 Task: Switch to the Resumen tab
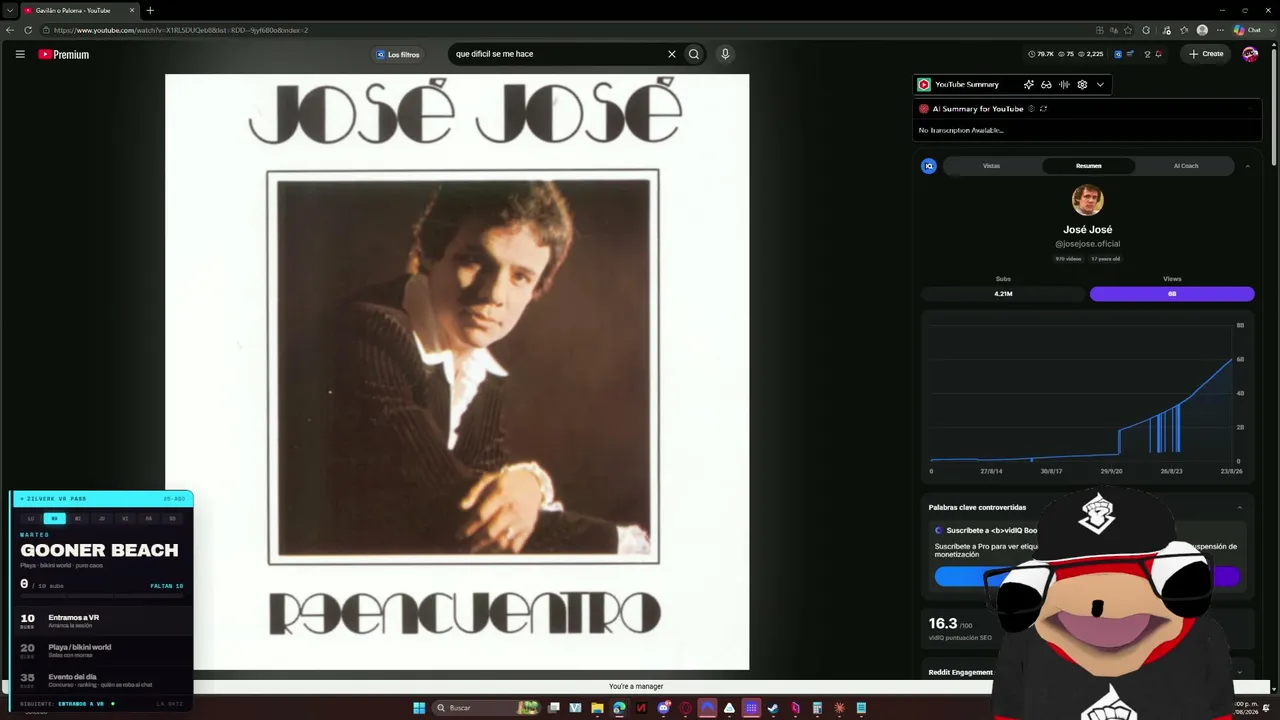(x=1088, y=166)
